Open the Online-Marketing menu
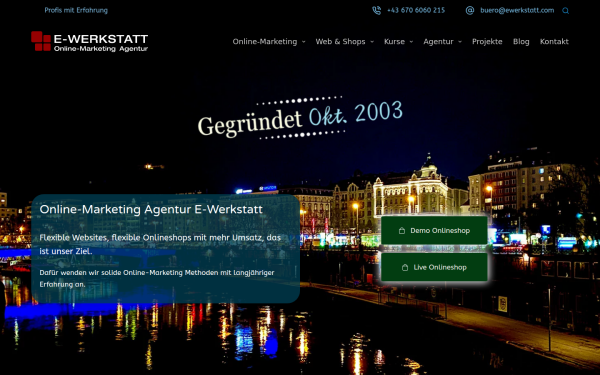This screenshot has width=600, height=375. 265,41
